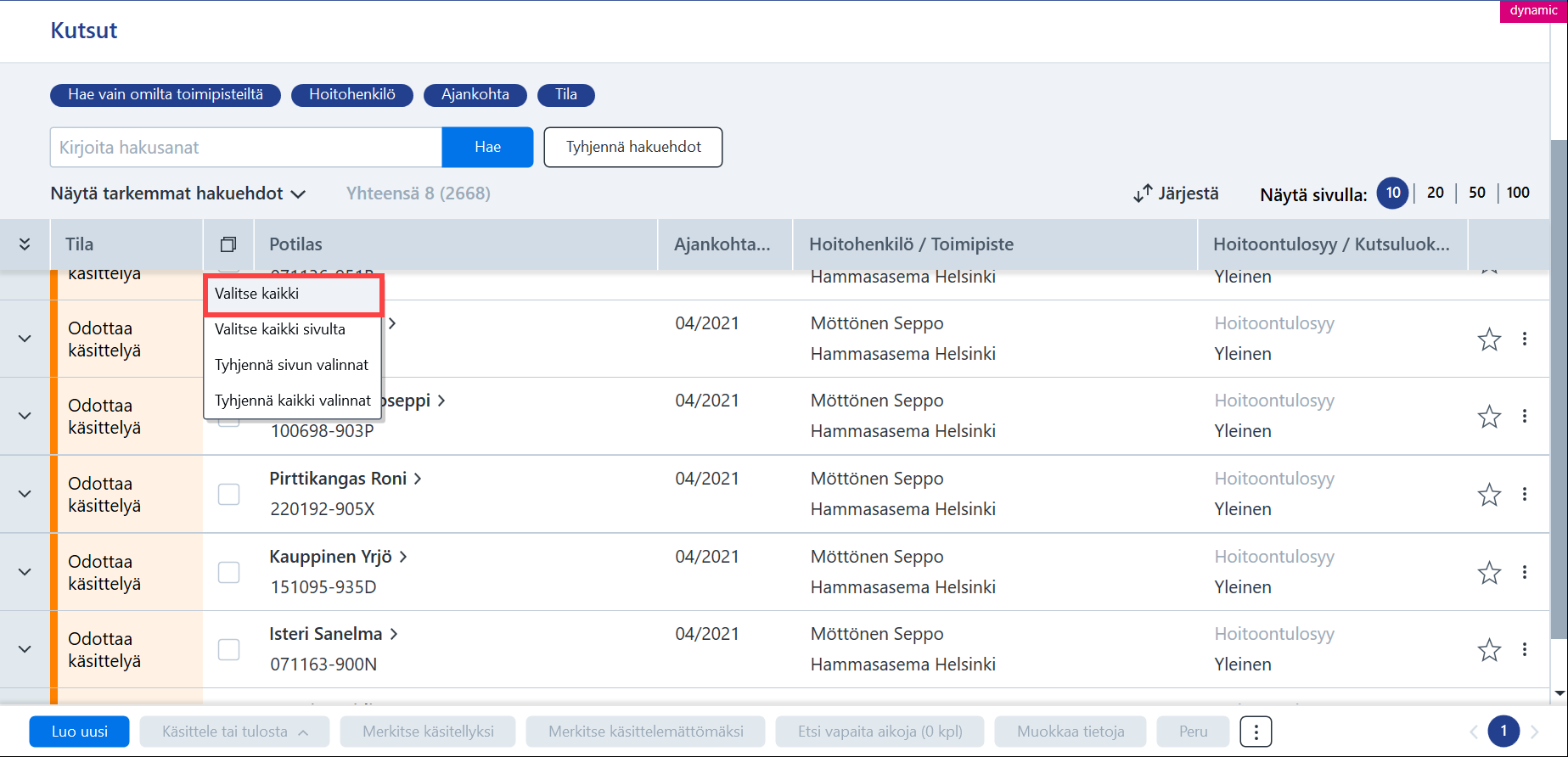This screenshot has height=757, width=1568.
Task: Open more actions button in bottom toolbar
Action: click(1256, 732)
